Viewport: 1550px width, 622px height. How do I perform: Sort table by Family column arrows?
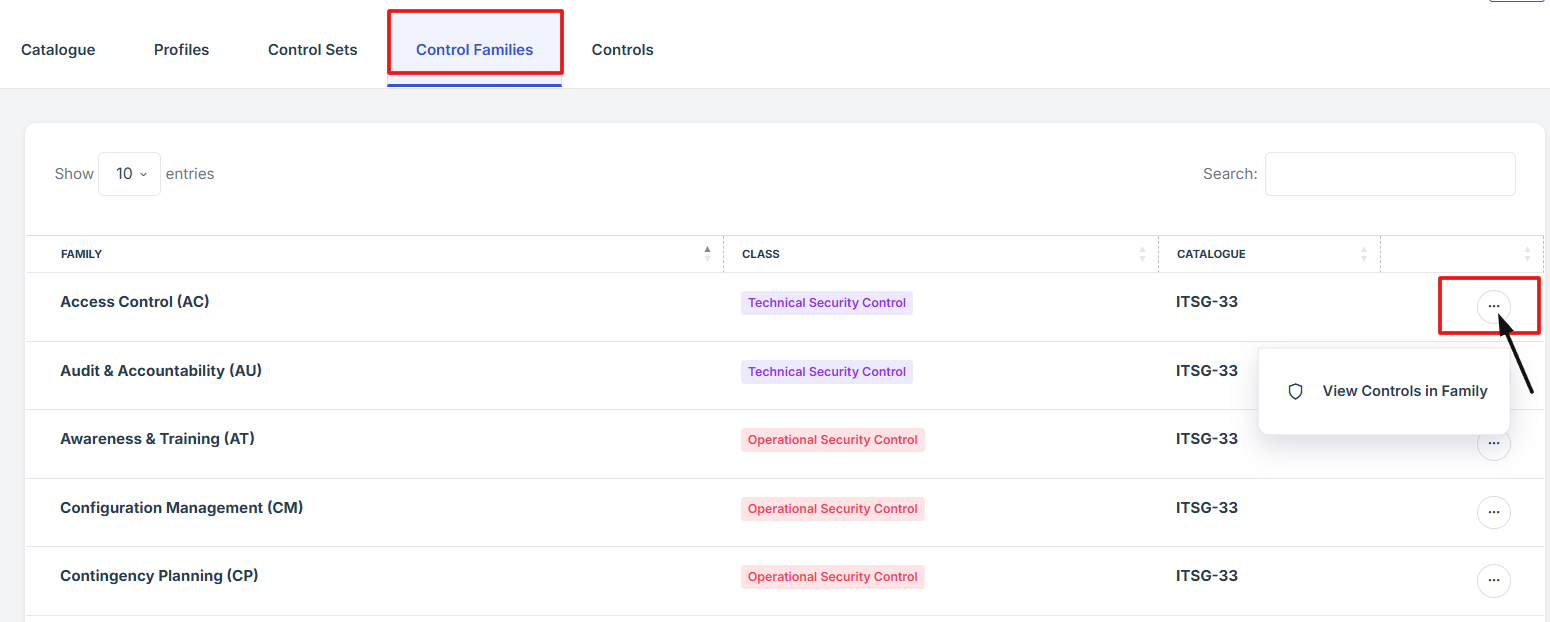(707, 254)
